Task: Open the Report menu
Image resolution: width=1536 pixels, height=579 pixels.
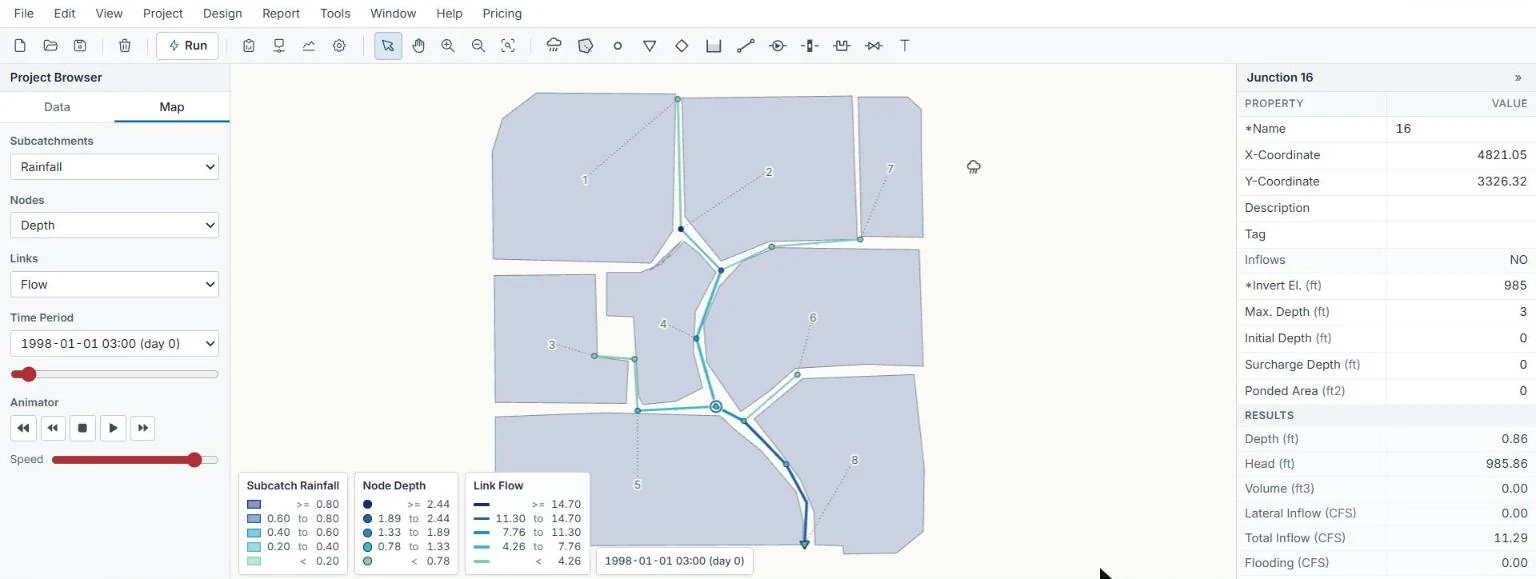Action: click(281, 13)
